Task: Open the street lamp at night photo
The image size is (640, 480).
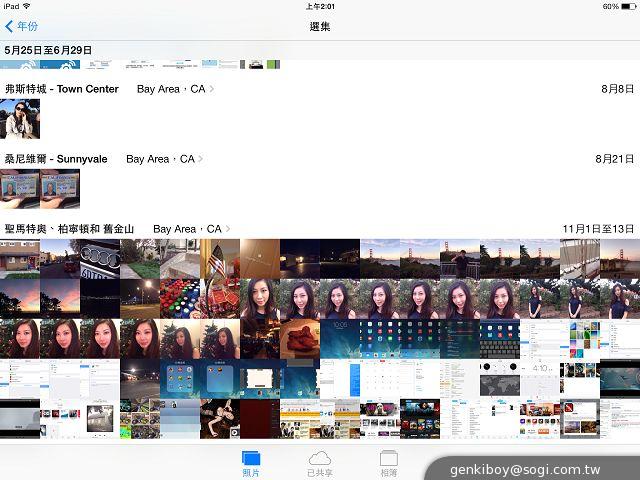Action: point(140,299)
